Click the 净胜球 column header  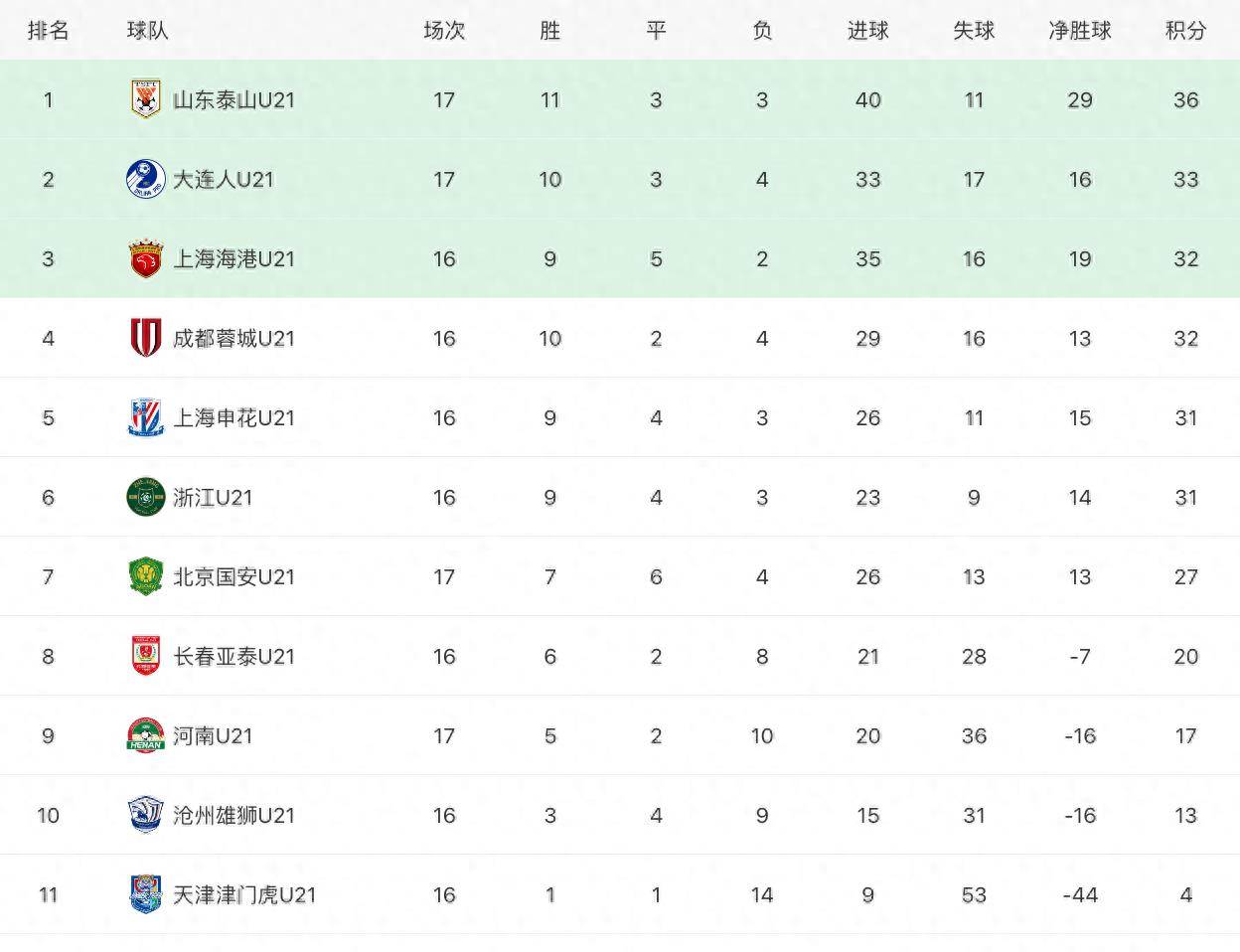[1079, 31]
